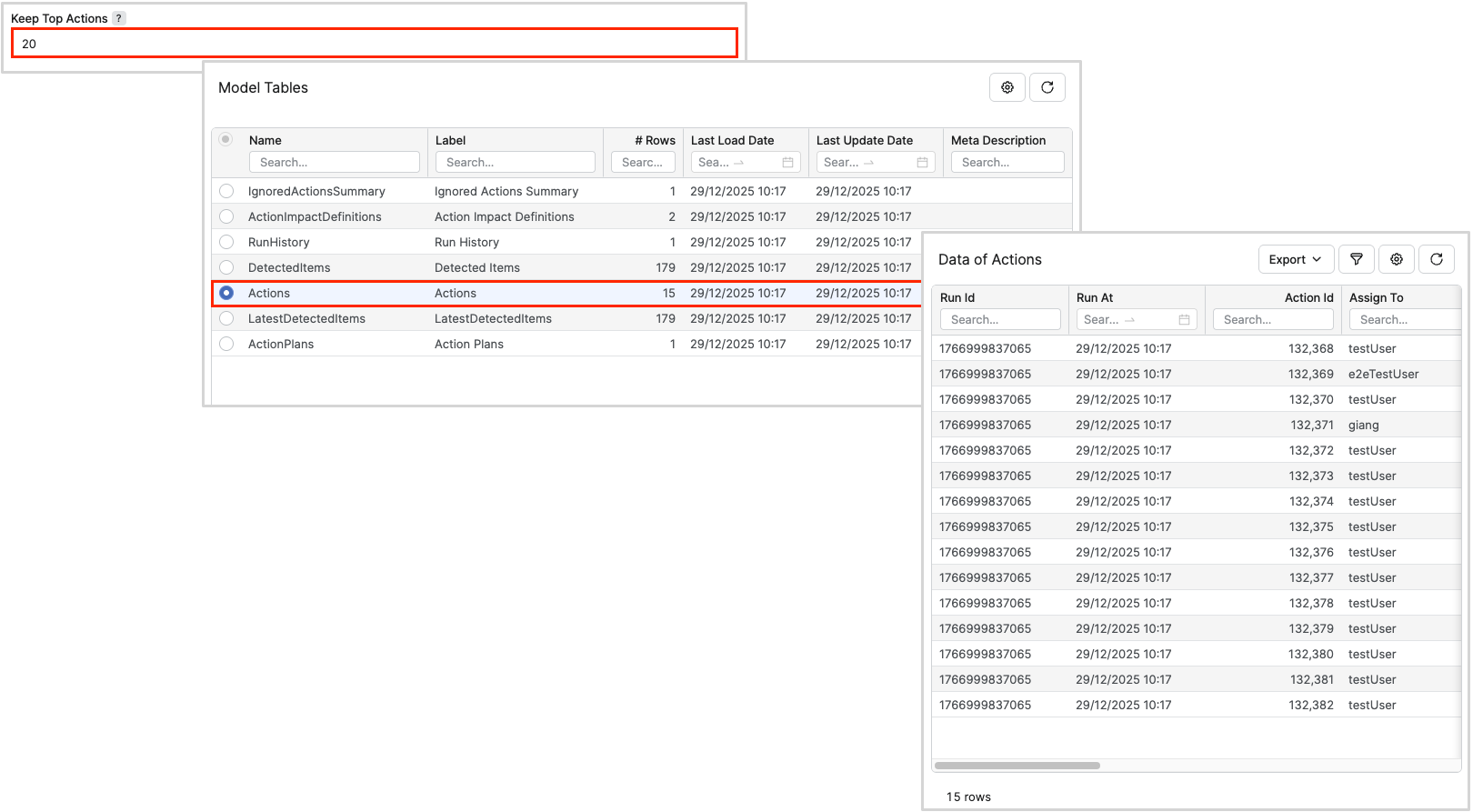Open calendar in Last Load Date filter

tap(787, 163)
